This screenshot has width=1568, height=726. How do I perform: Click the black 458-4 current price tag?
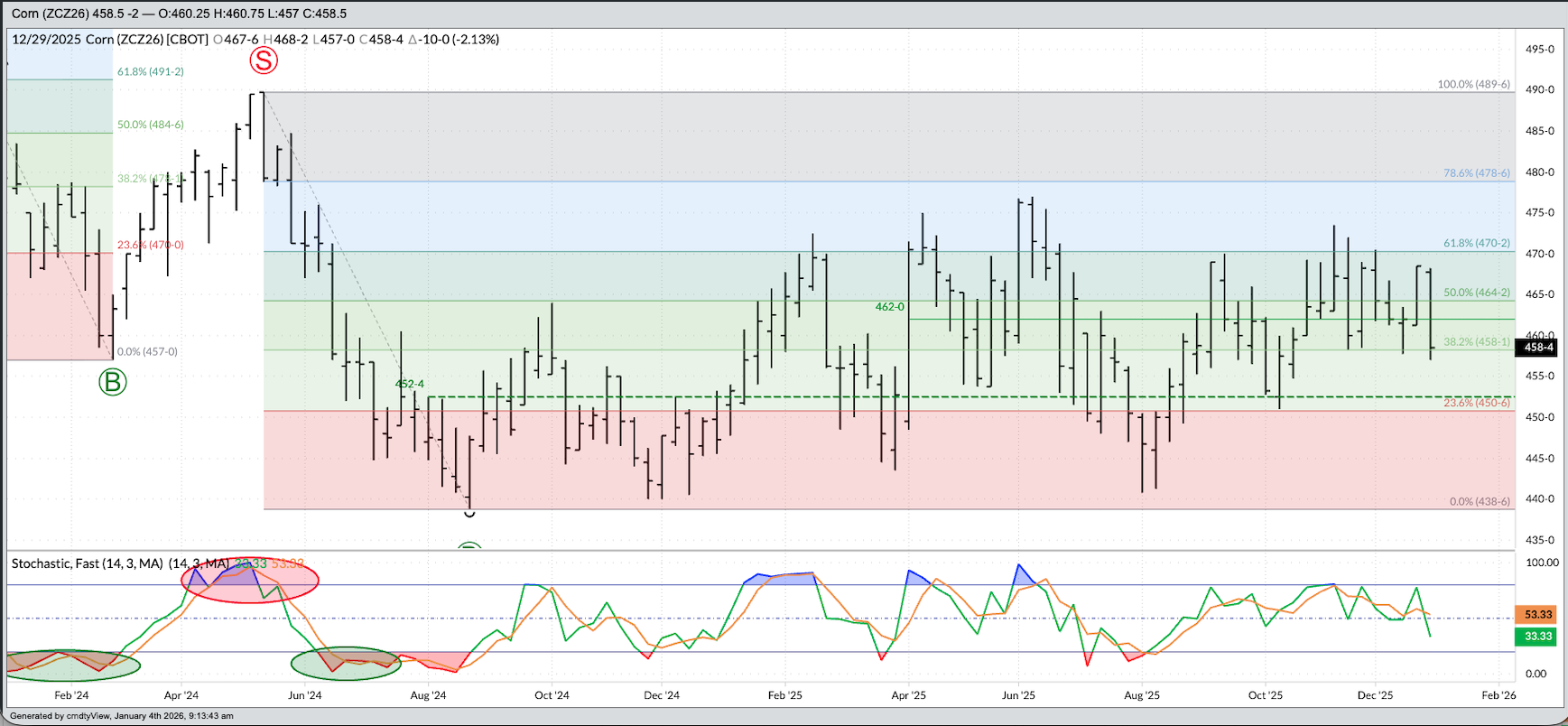[1538, 348]
